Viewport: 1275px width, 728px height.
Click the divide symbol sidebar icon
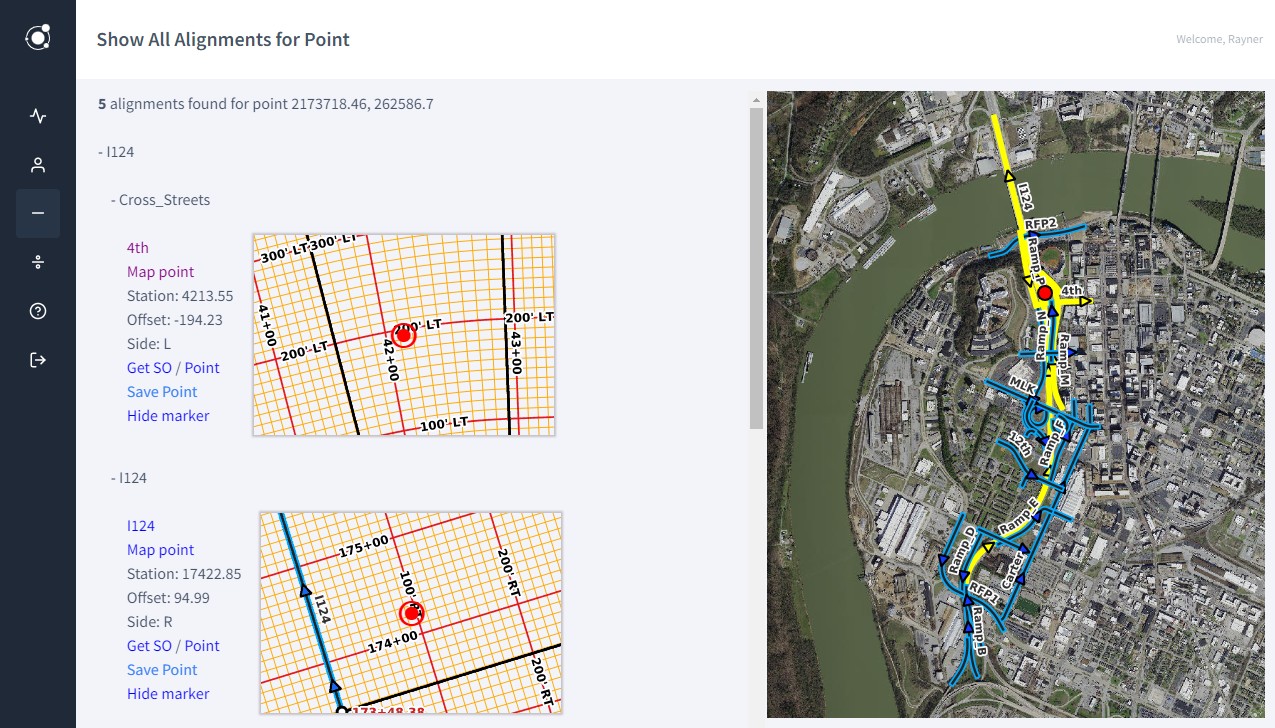pyautogui.click(x=38, y=262)
